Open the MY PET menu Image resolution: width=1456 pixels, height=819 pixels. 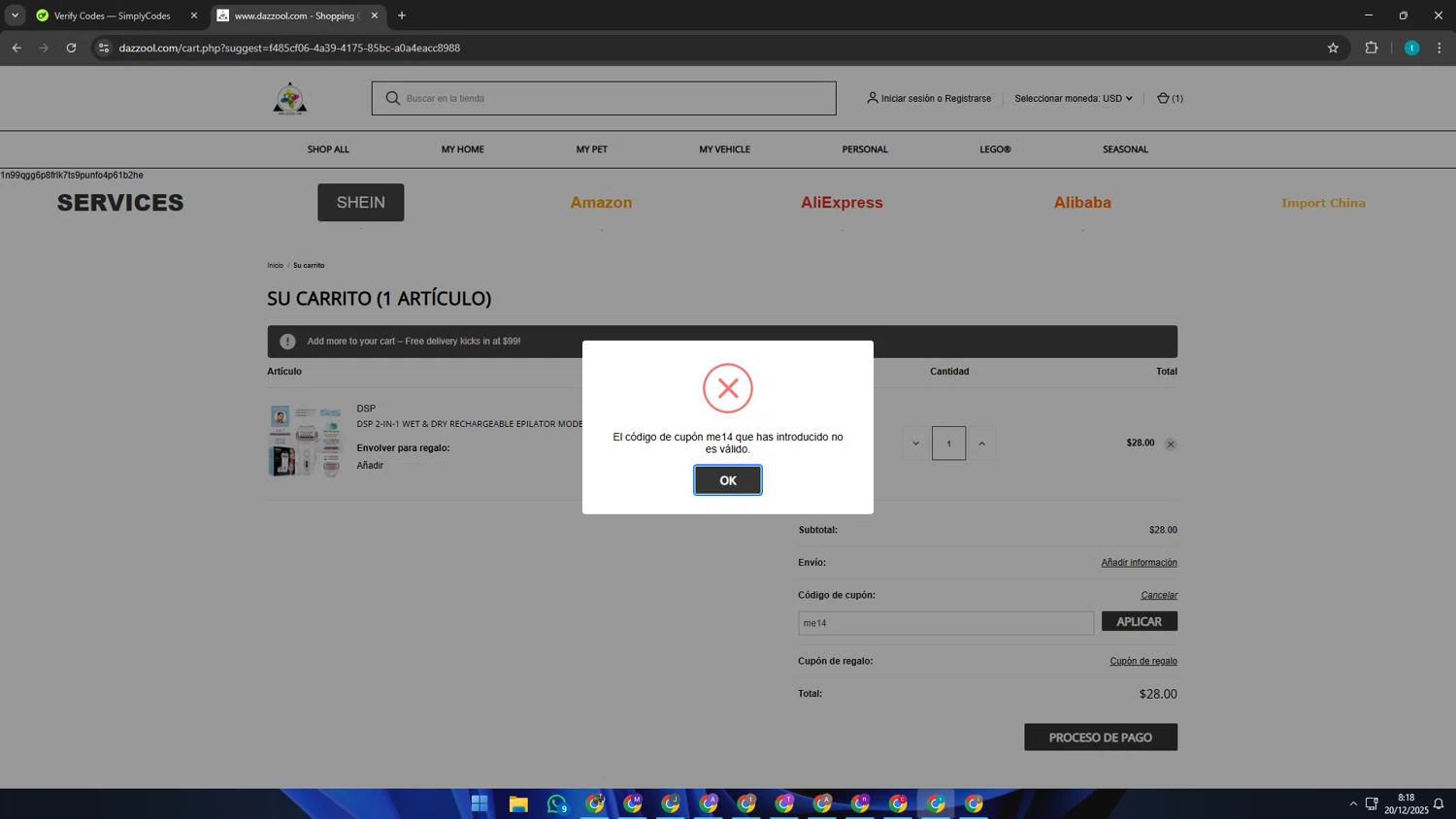[591, 149]
